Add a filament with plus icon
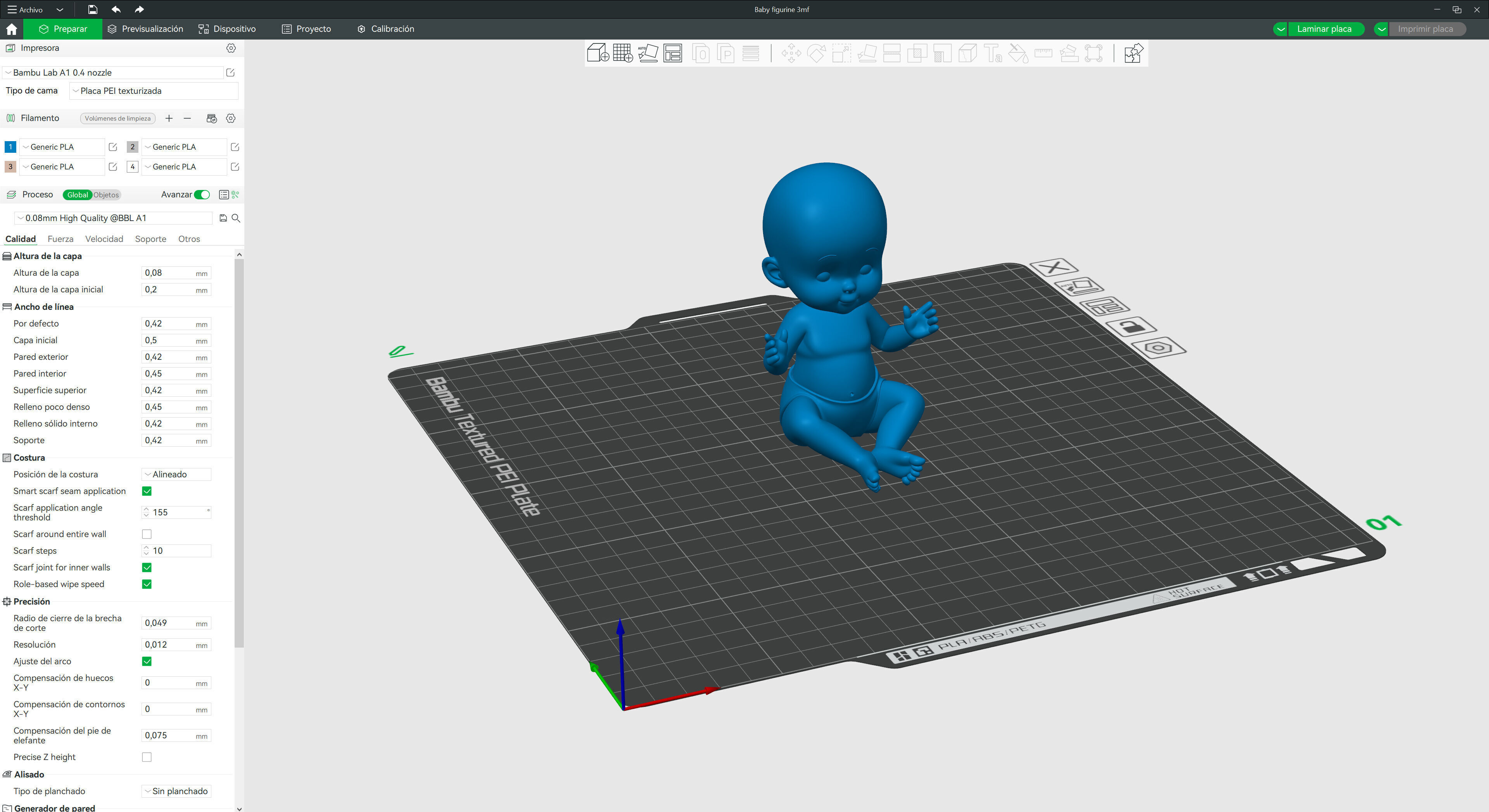Viewport: 1489px width, 812px height. [x=169, y=118]
